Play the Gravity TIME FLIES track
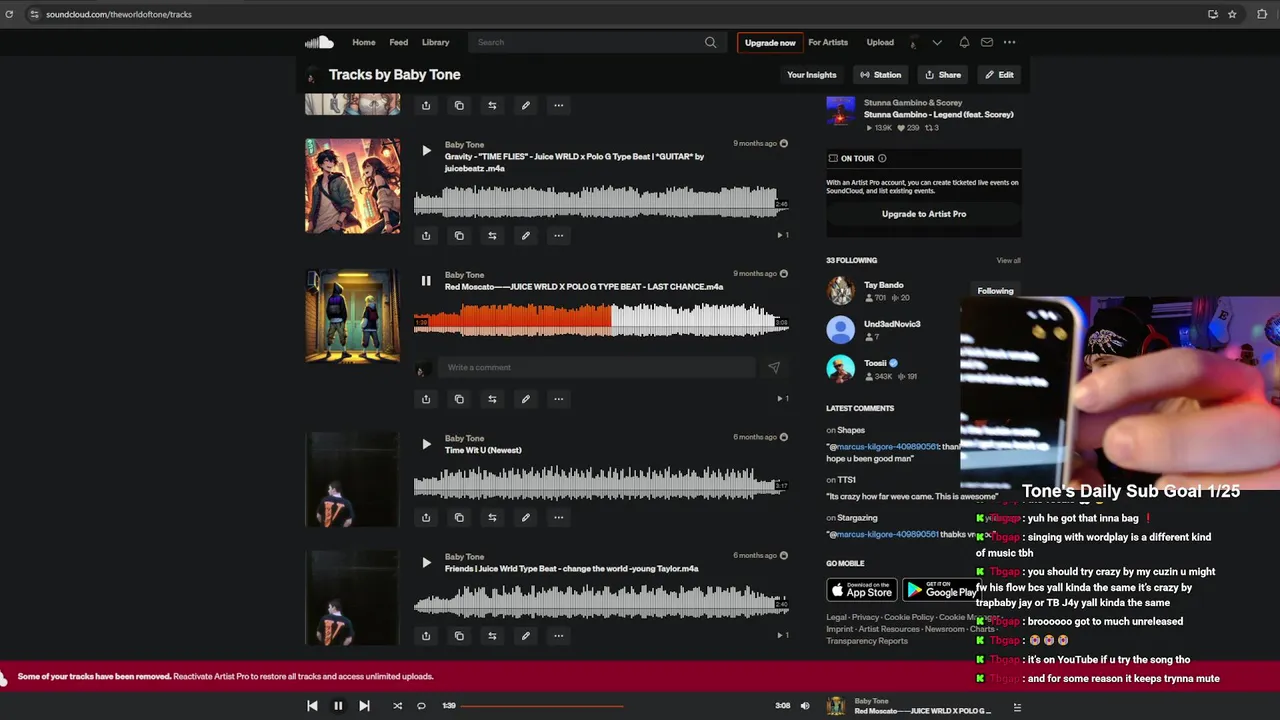The image size is (1280, 720). click(x=426, y=151)
